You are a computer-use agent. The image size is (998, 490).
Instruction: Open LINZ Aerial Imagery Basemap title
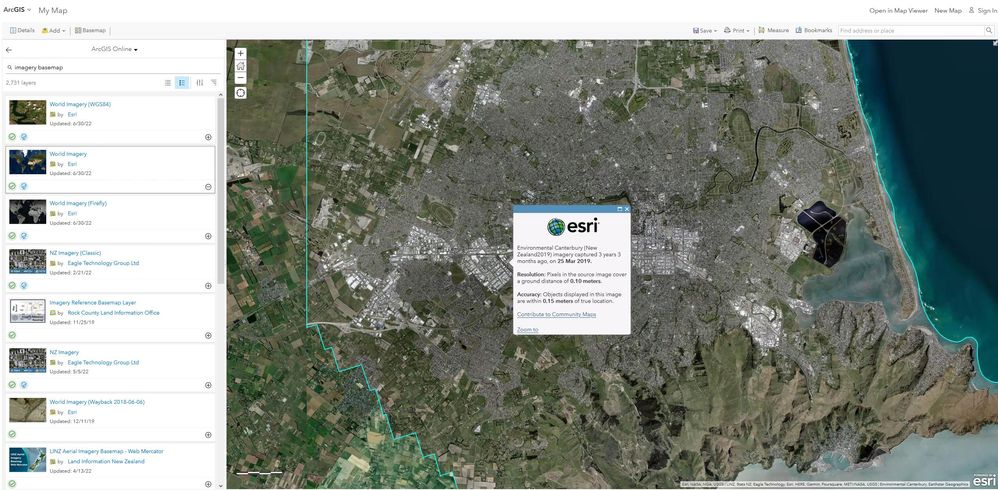coord(106,451)
